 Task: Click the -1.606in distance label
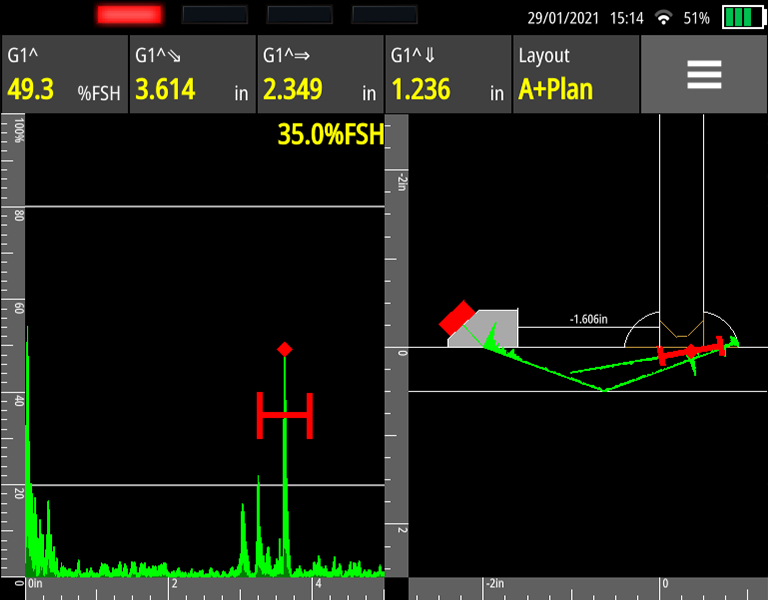(590, 319)
